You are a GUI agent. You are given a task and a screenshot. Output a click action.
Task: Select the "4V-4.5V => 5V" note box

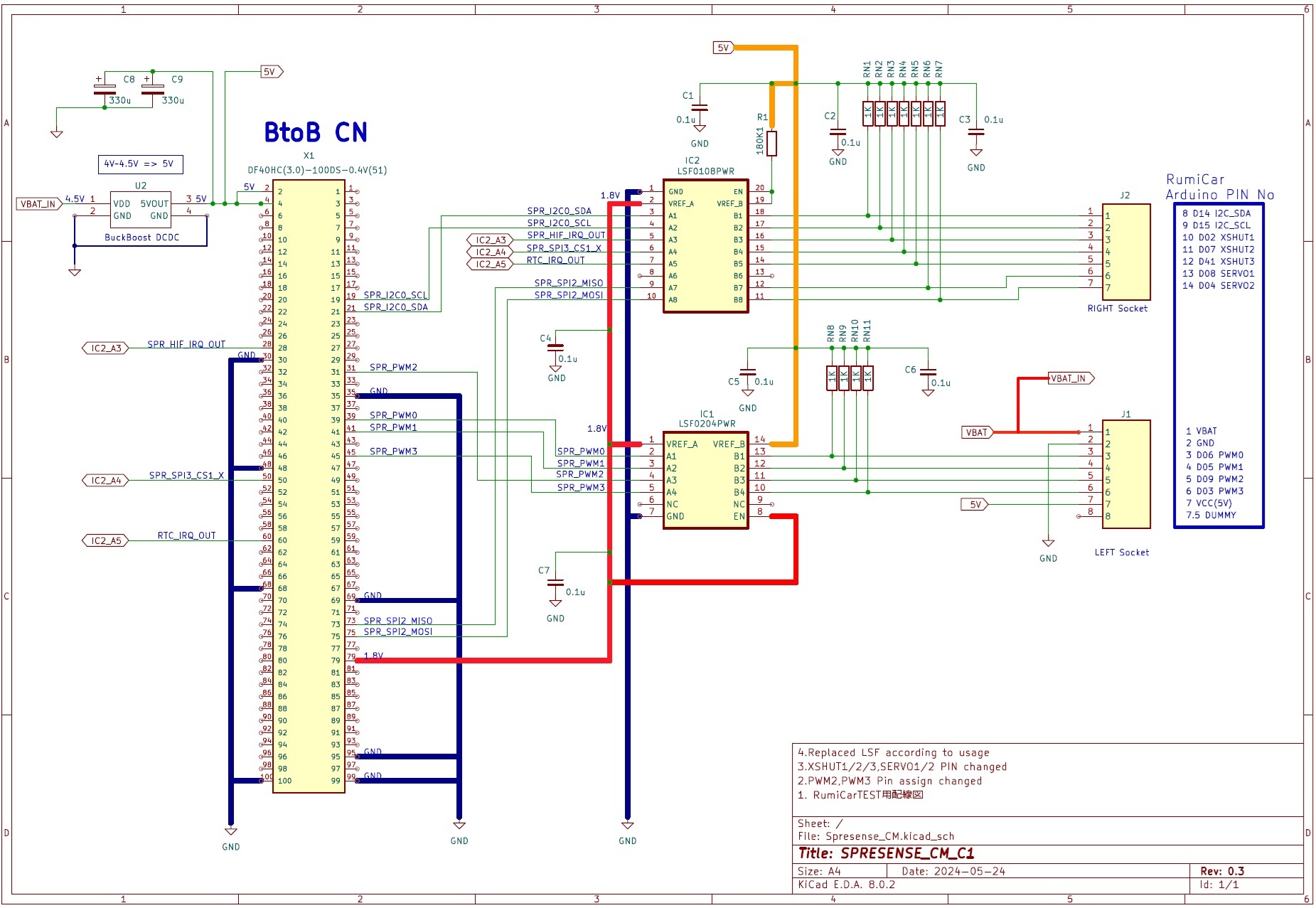tap(140, 164)
